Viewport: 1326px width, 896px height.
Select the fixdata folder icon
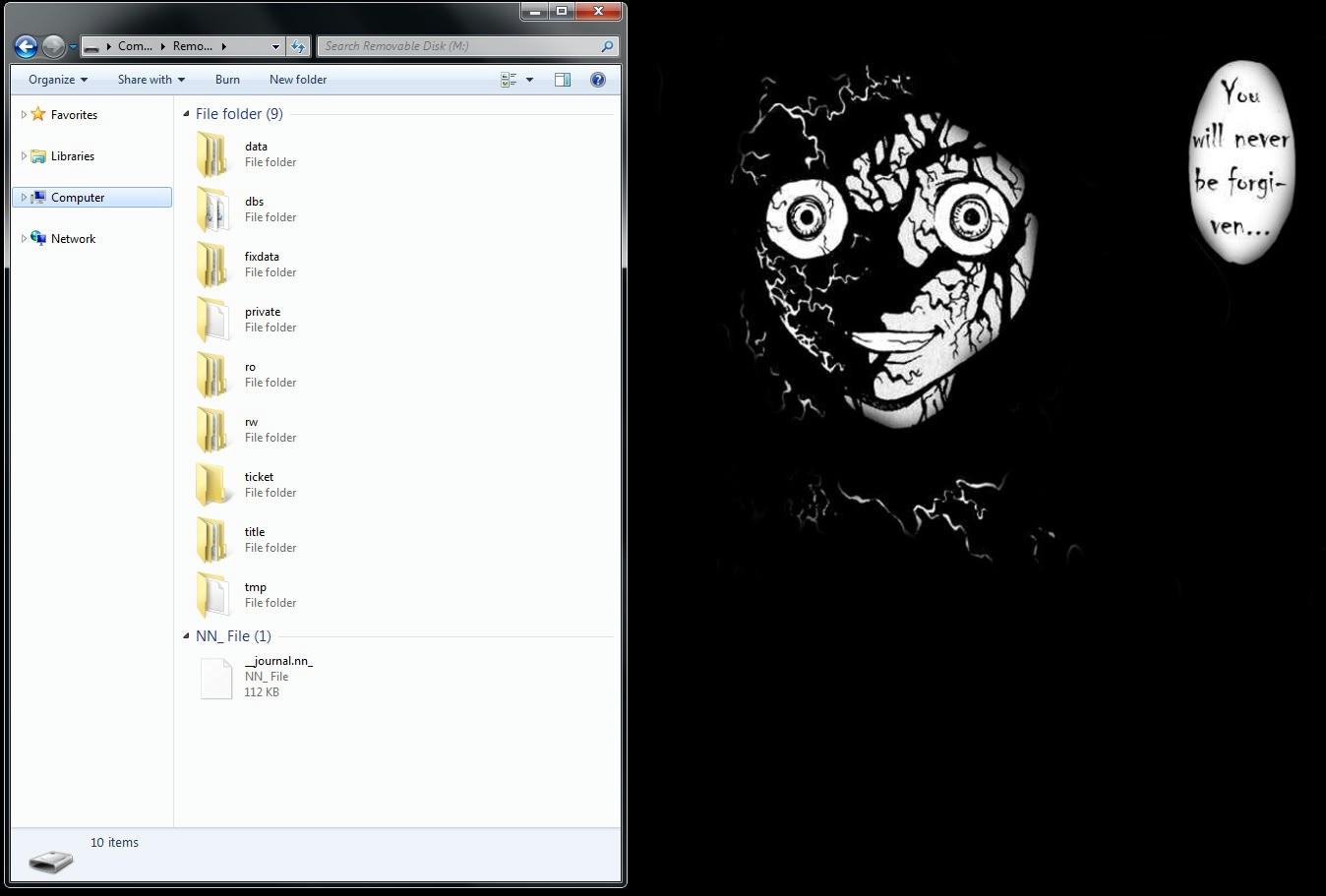coord(211,265)
